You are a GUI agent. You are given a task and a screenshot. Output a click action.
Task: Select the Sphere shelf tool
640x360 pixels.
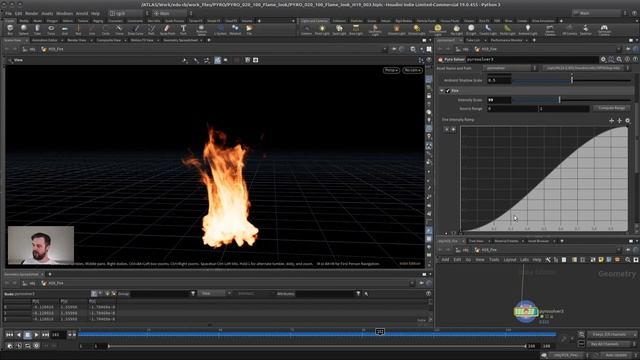coord(24,29)
